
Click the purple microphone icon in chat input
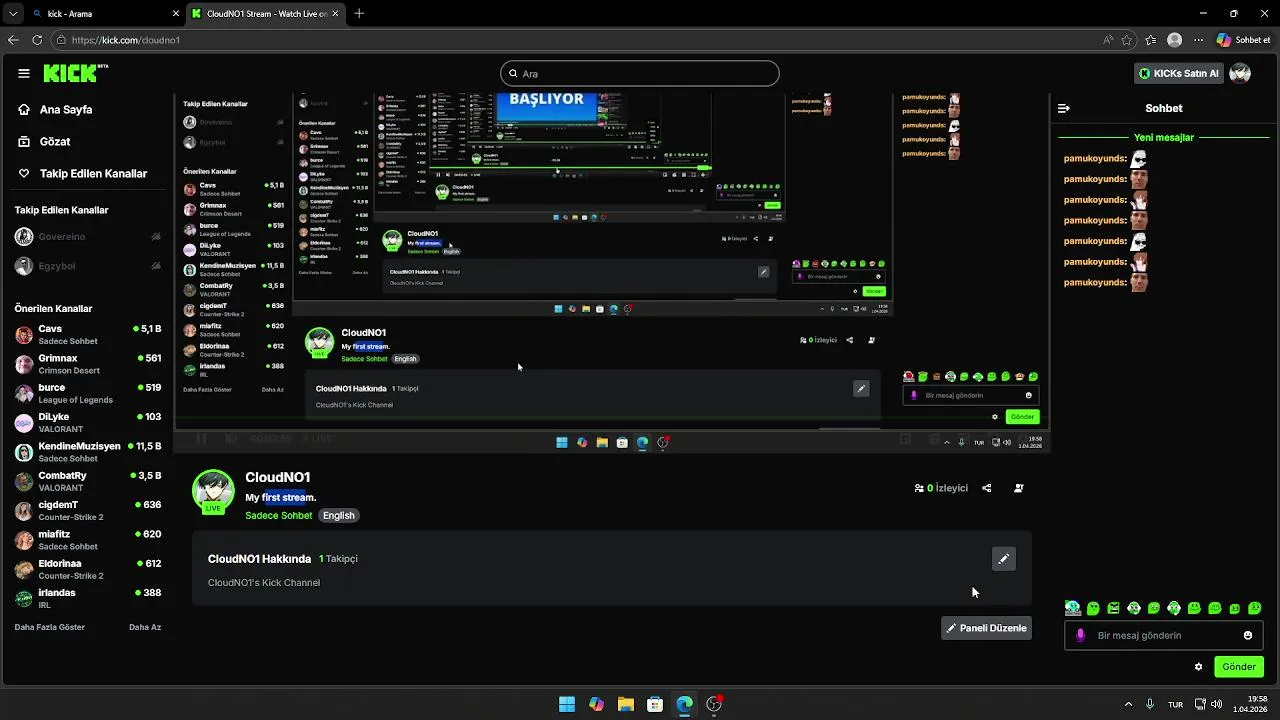(x=1080, y=635)
